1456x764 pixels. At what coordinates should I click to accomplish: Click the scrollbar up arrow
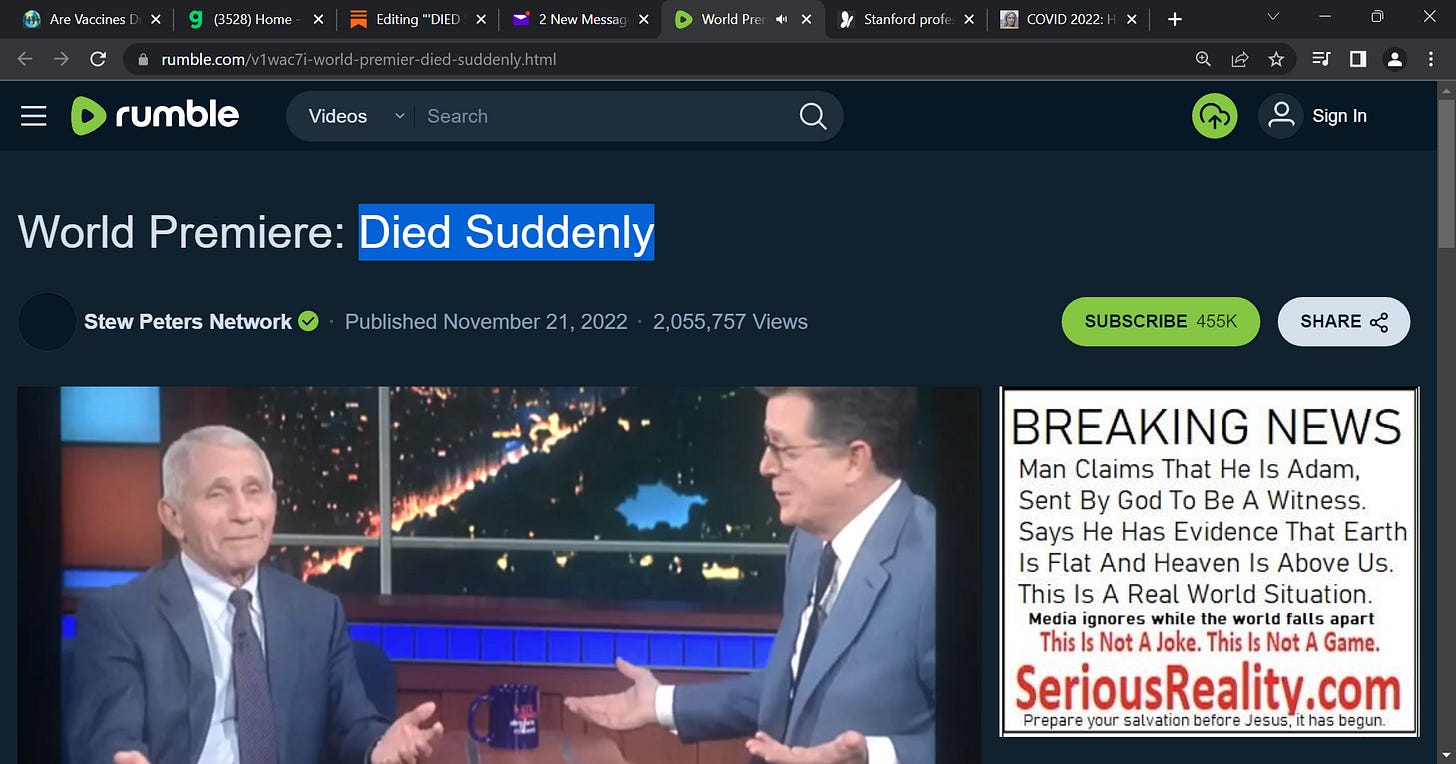point(1446,90)
